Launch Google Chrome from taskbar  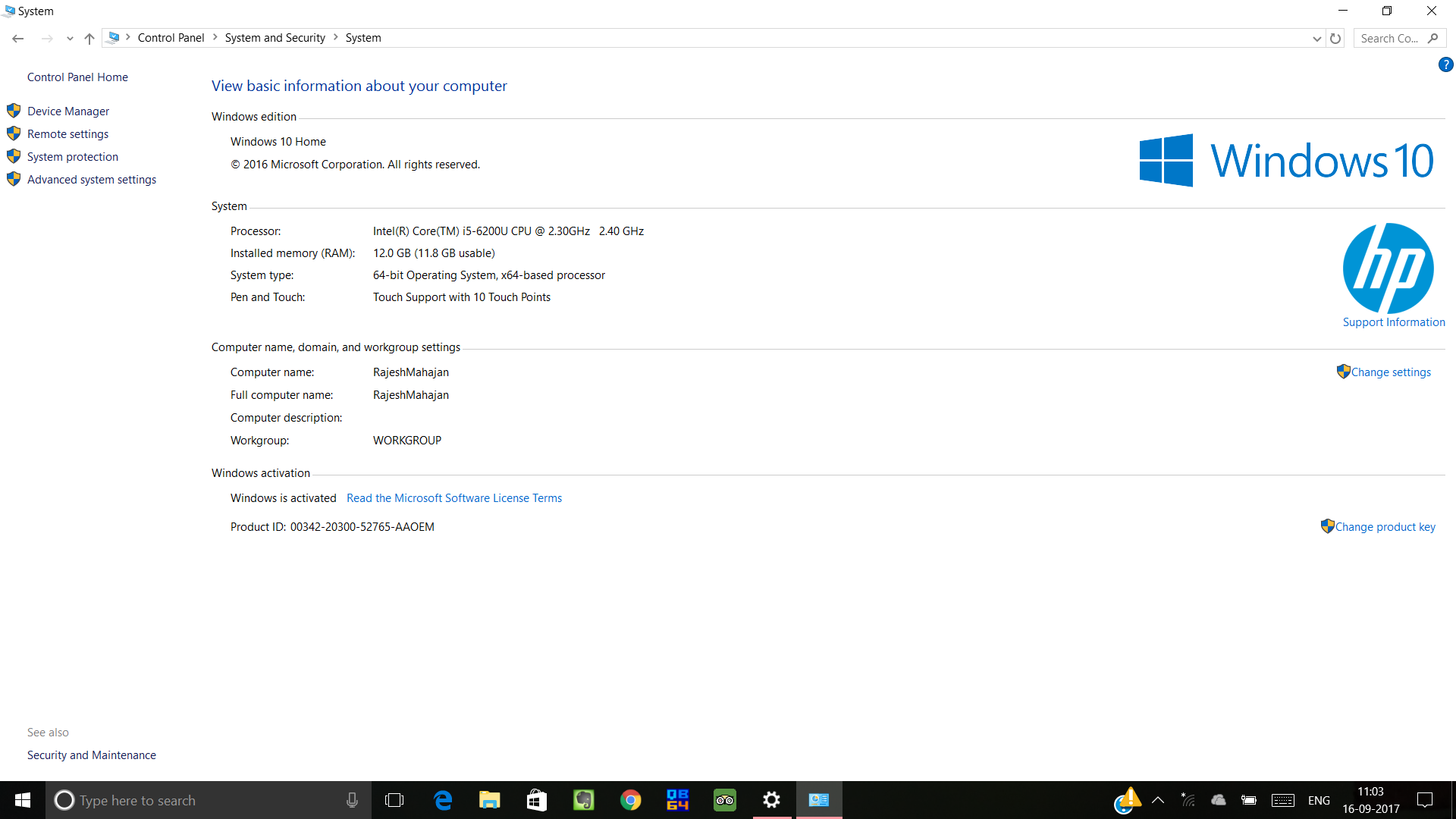631,800
